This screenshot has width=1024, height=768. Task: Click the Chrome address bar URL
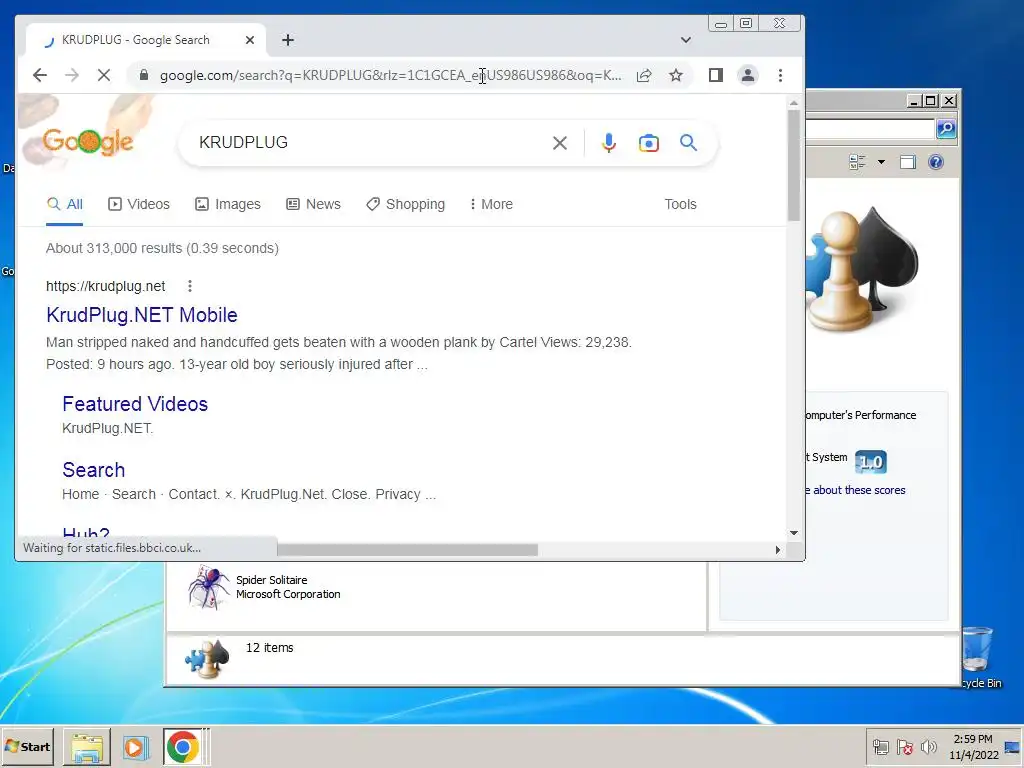pyautogui.click(x=391, y=75)
